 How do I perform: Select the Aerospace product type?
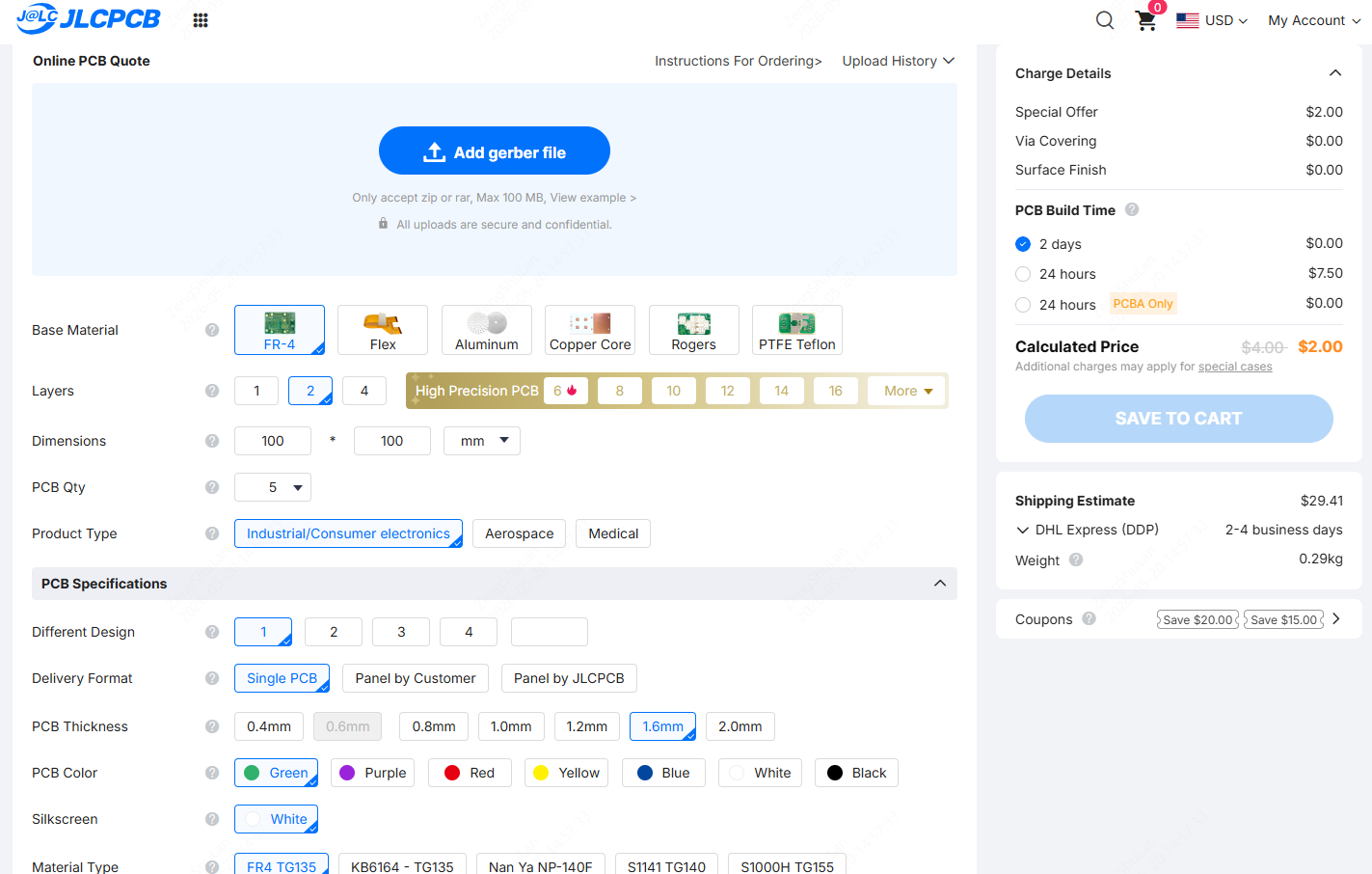[520, 533]
